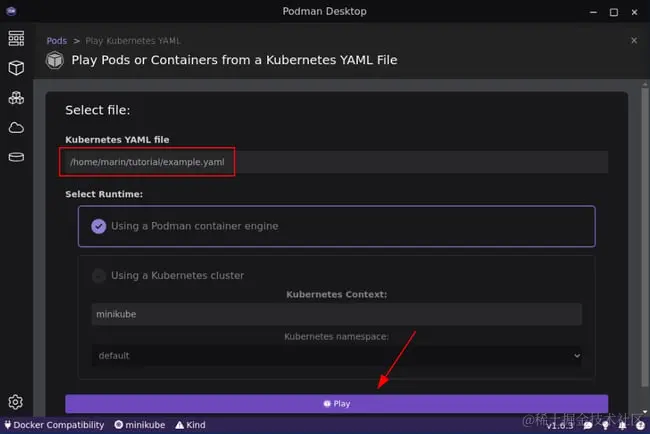650x434 pixels.
Task: Click minikube status bar item
Action: pyautogui.click(x=140, y=425)
